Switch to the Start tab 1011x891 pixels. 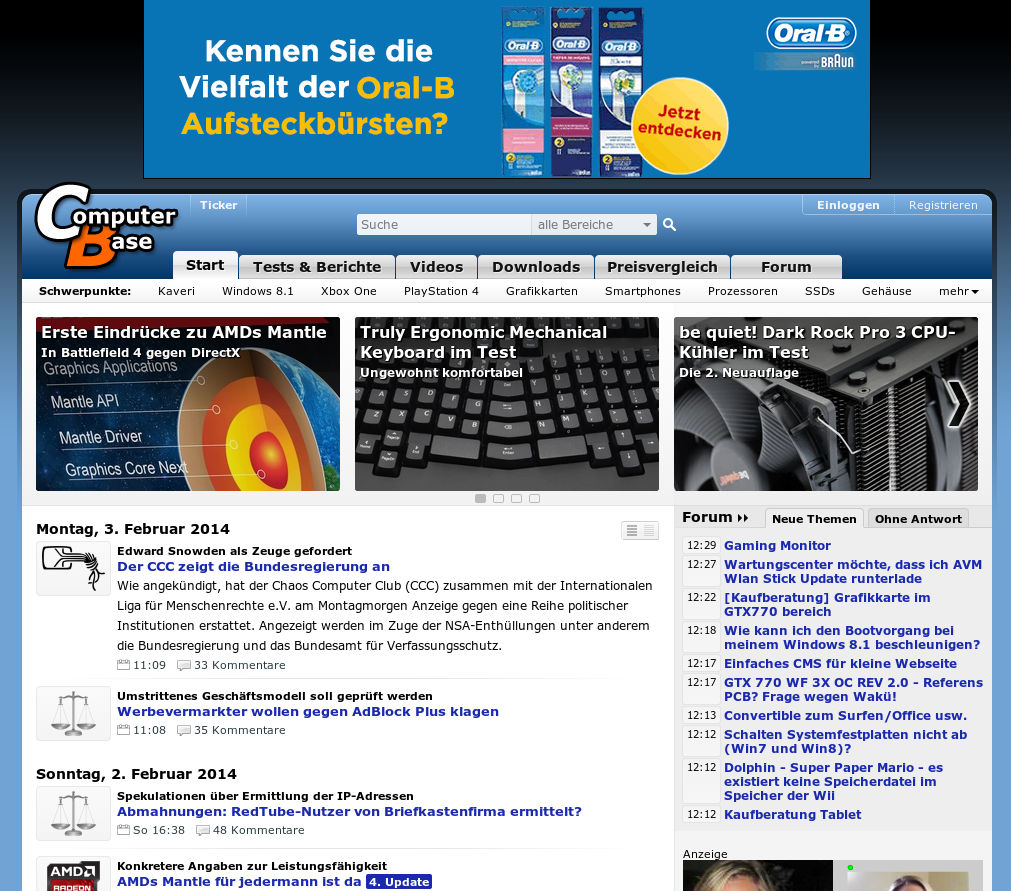pyautogui.click(x=205, y=265)
